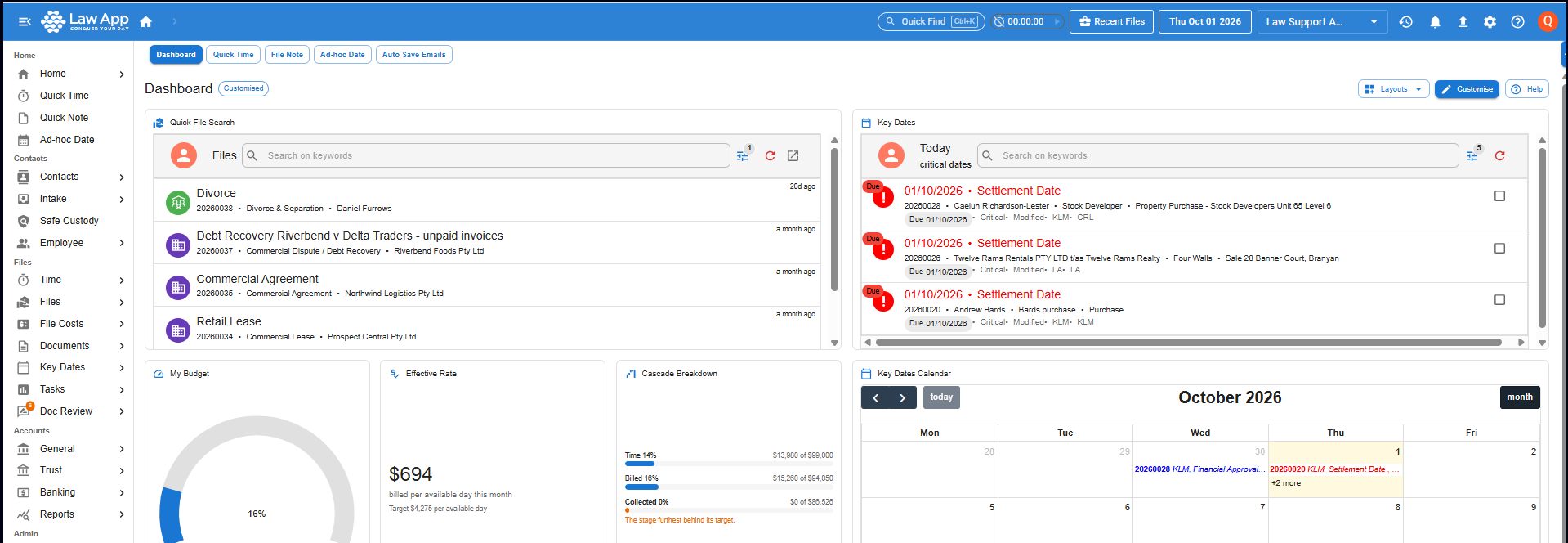Image resolution: width=1568 pixels, height=543 pixels.
Task: Open the settings gear
Action: [x=1490, y=22]
